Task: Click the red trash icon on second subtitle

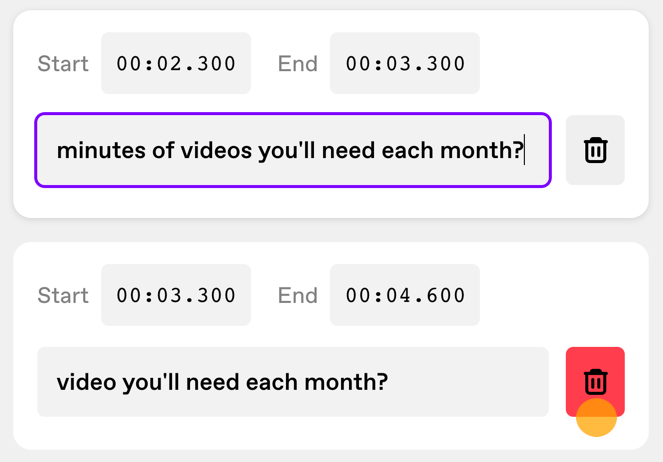Action: [595, 382]
